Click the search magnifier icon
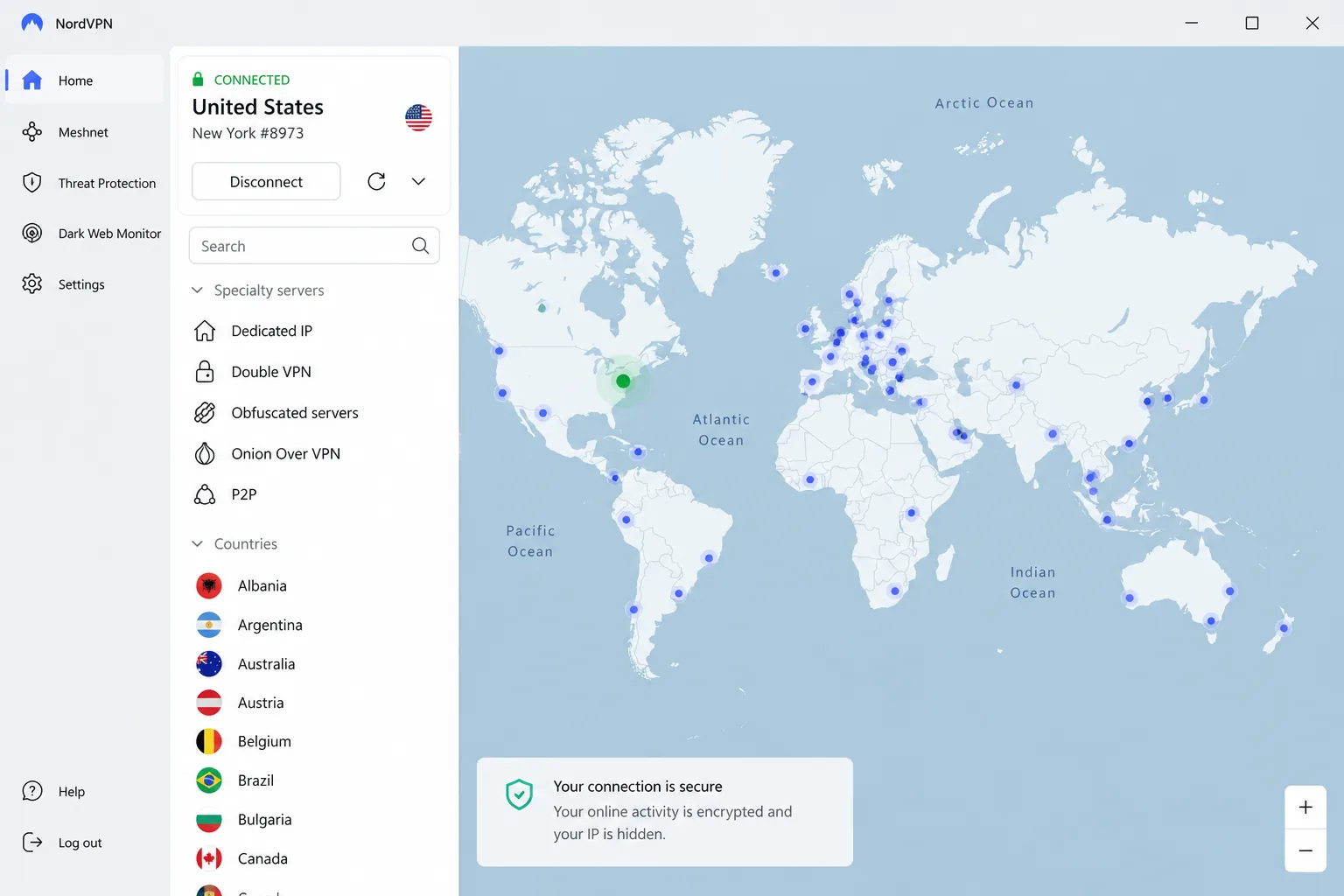The image size is (1344, 896). (420, 246)
